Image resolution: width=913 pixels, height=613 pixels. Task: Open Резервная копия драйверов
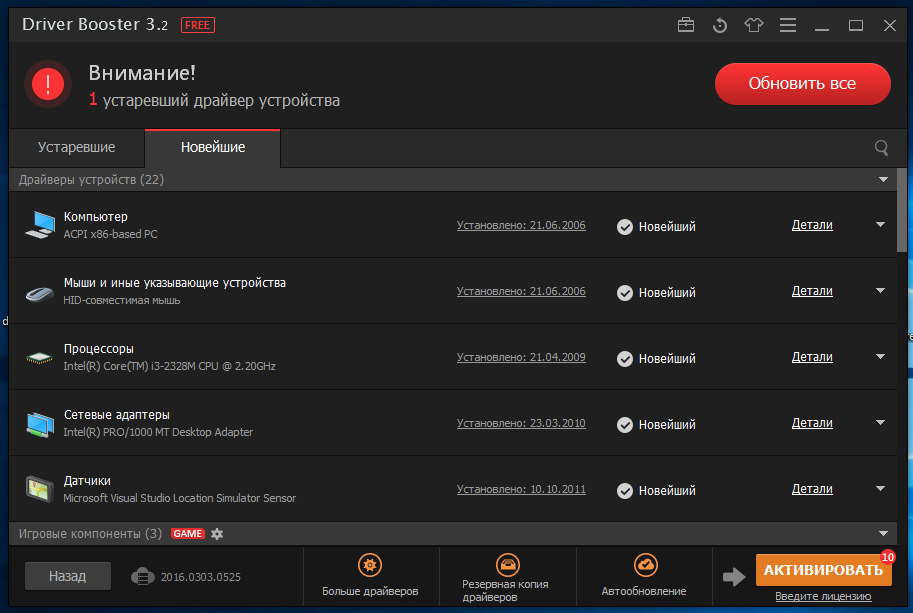pos(508,565)
